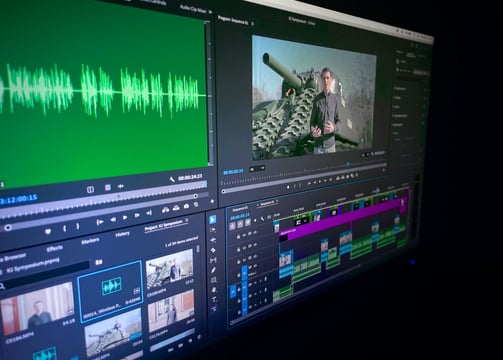Expand Vignette section in Lumetri
This screenshot has width=503, height=360.
coord(396,133)
